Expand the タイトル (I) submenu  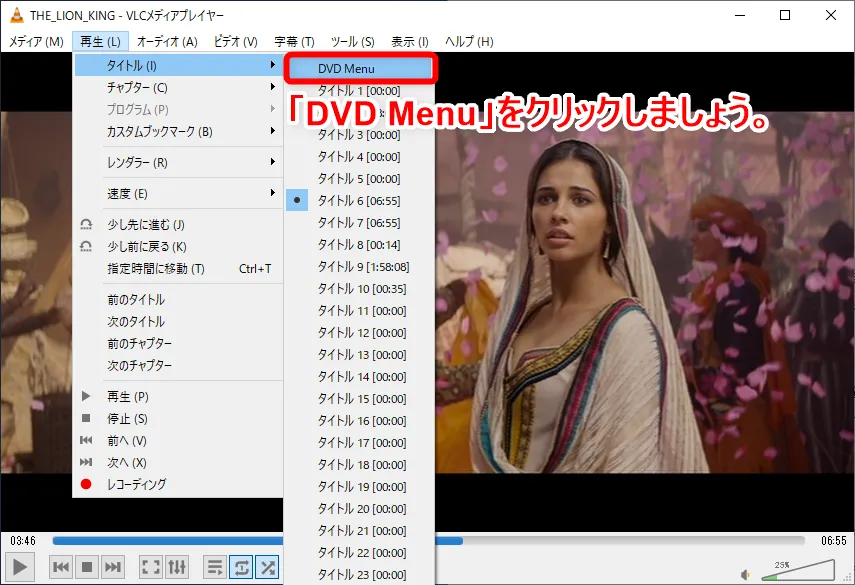click(x=178, y=65)
